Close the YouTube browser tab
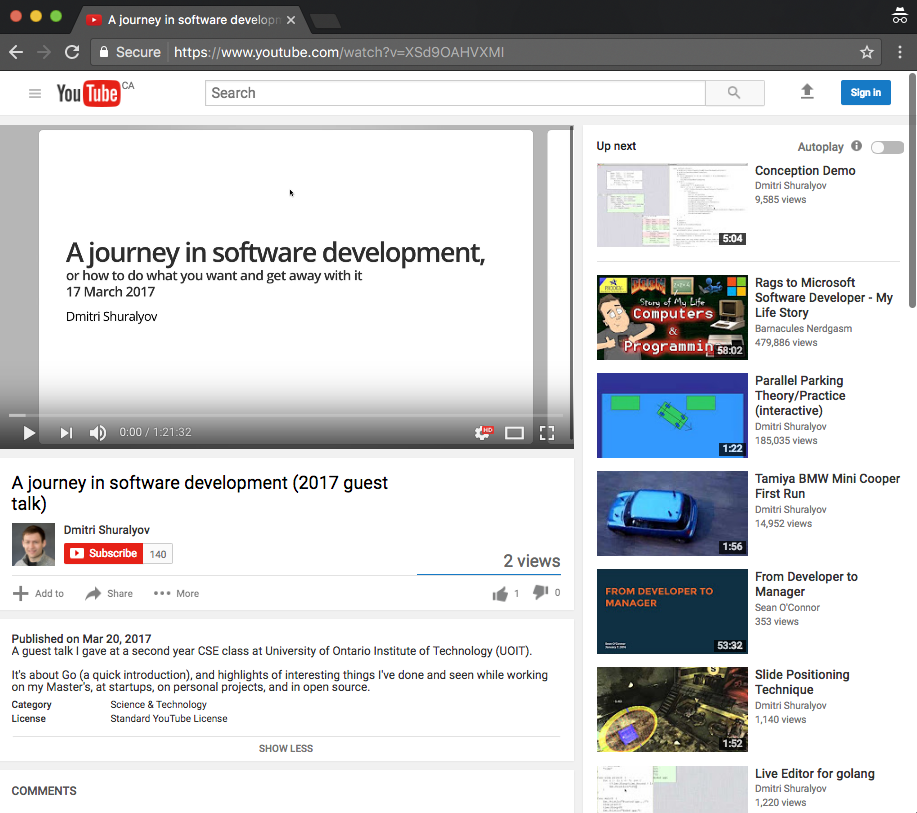The height and width of the screenshot is (813, 917). pyautogui.click(x=291, y=20)
